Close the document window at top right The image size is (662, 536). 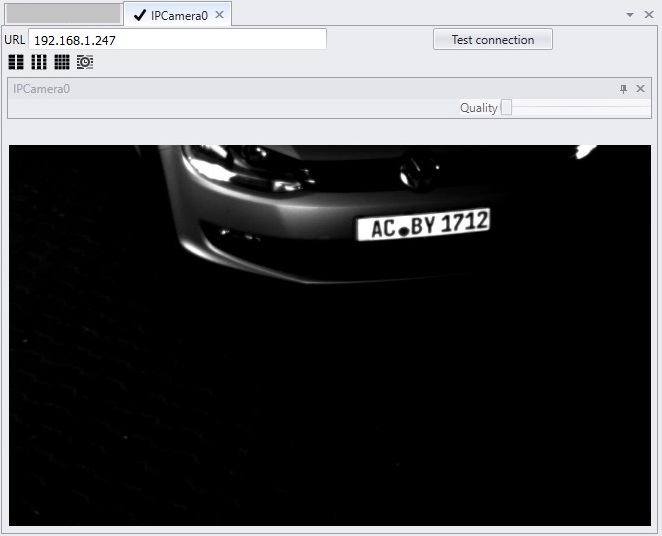click(x=649, y=15)
